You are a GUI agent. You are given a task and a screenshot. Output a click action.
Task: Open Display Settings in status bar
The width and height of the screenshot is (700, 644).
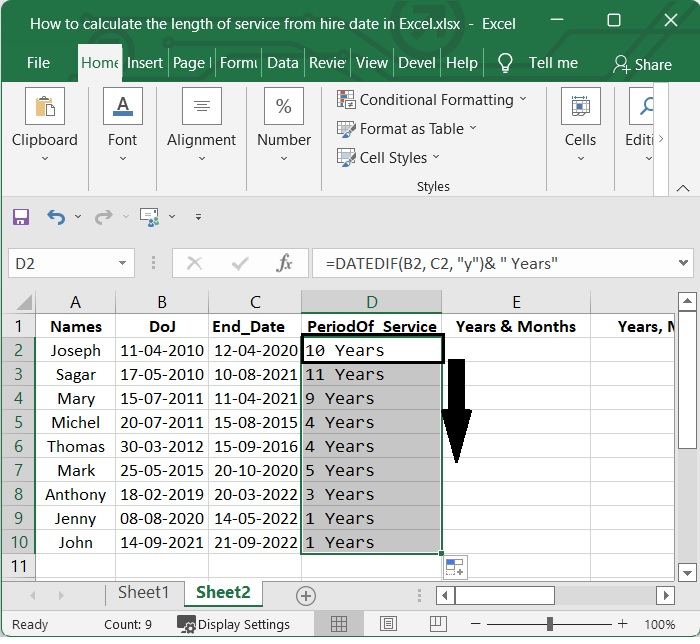click(234, 625)
